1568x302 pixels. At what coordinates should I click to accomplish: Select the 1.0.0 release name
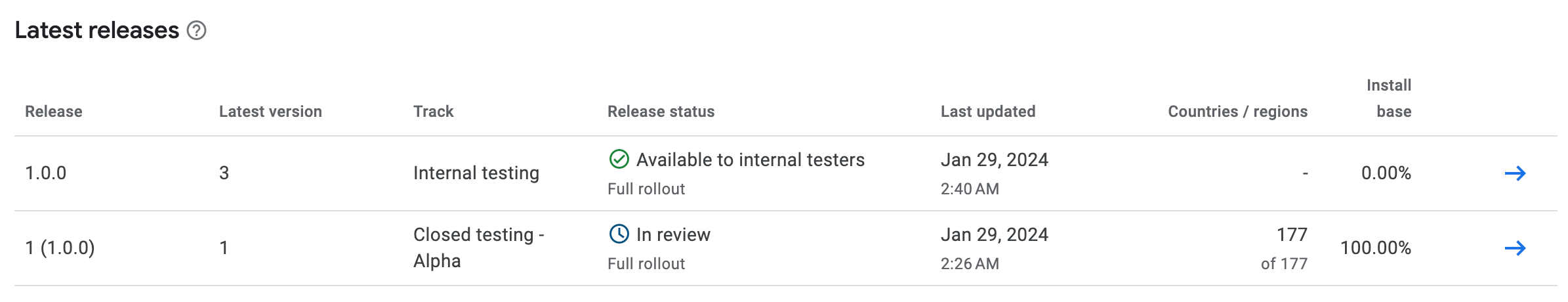46,173
